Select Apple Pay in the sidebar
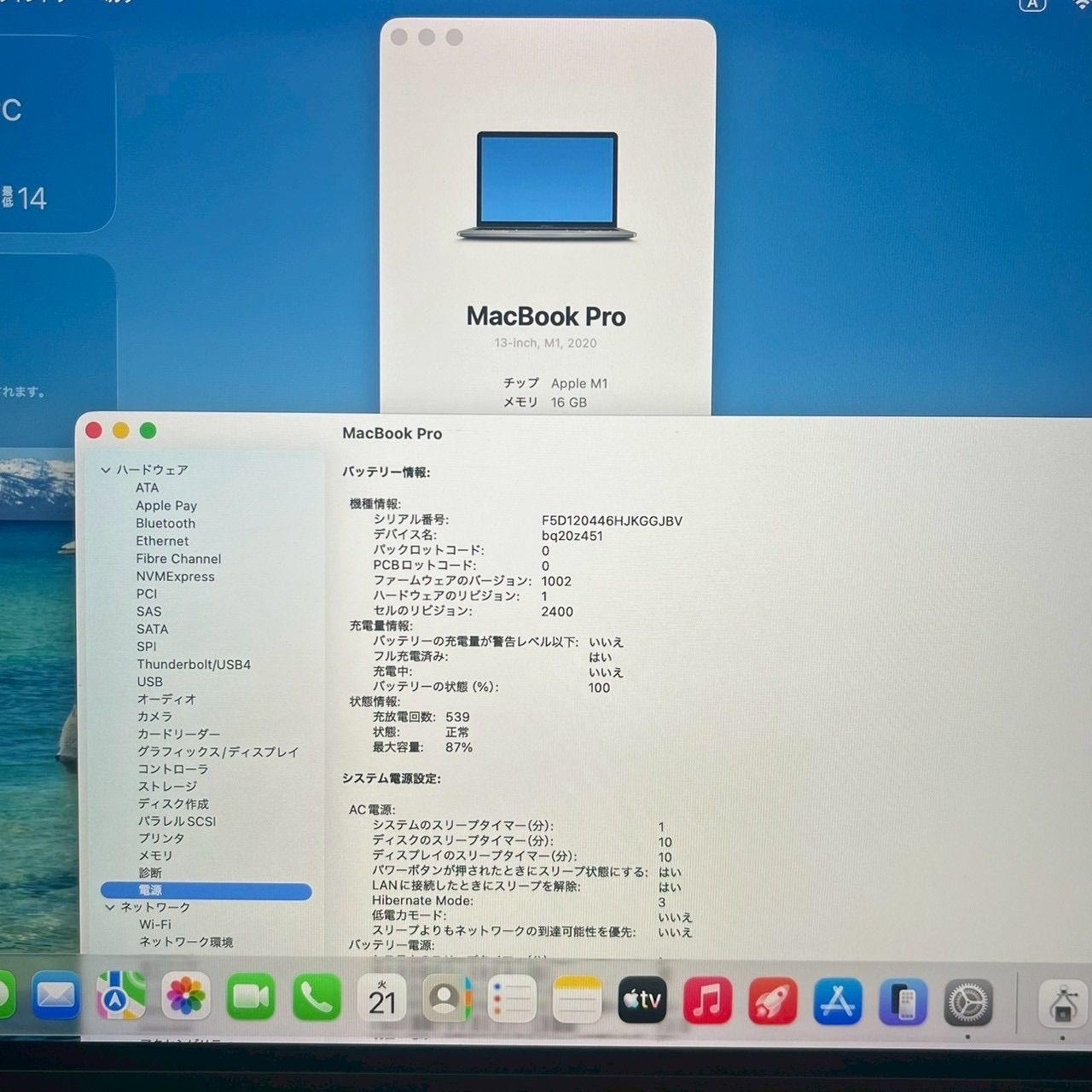The image size is (1092, 1092). click(x=166, y=505)
